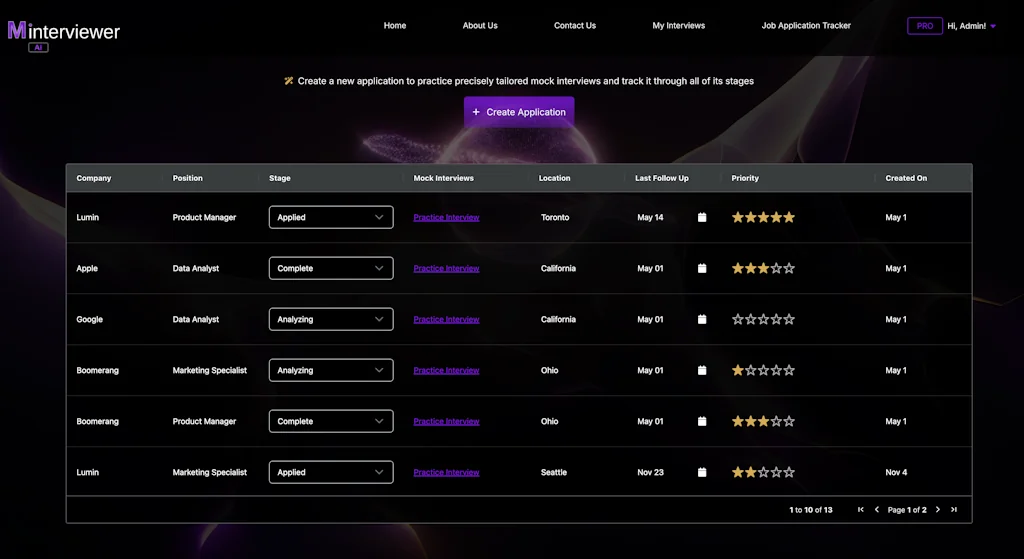Click the Nov 4 created-on cell
Image resolution: width=1024 pixels, height=559 pixels.
896,472
